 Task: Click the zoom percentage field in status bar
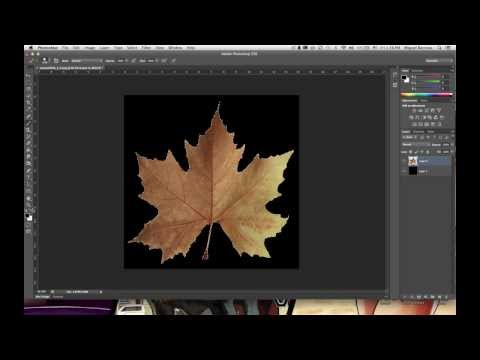click(x=42, y=292)
